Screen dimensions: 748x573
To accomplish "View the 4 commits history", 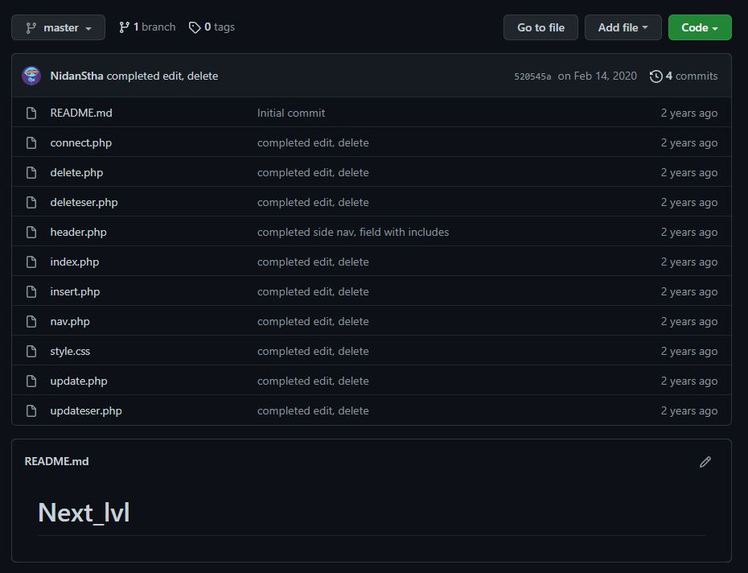I will [x=684, y=76].
